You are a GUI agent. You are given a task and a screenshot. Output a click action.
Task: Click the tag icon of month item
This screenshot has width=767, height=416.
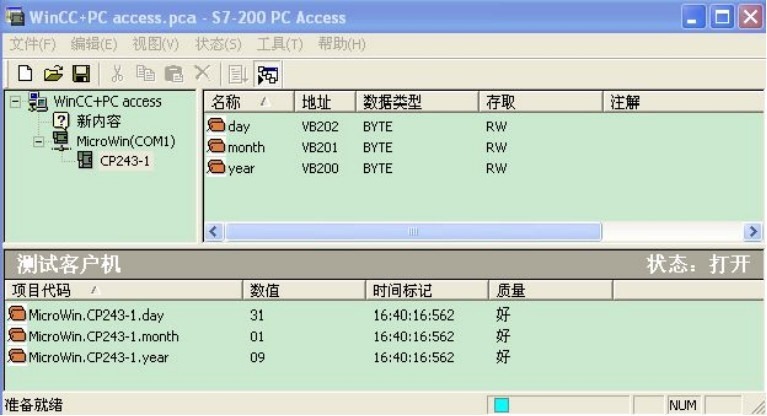pos(216,146)
